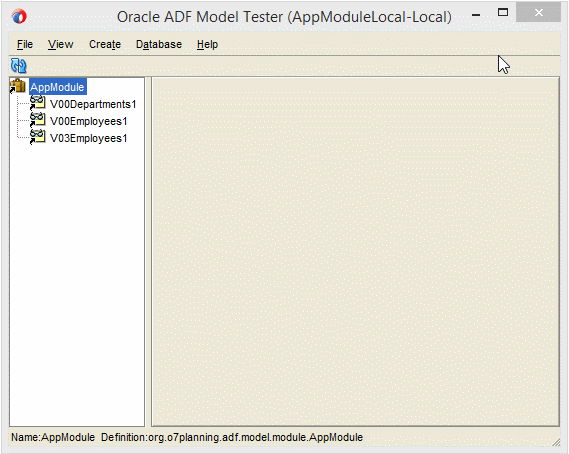The height and width of the screenshot is (454, 569).
Task: Select V03Employees1 in the tree
Action: coord(89,138)
